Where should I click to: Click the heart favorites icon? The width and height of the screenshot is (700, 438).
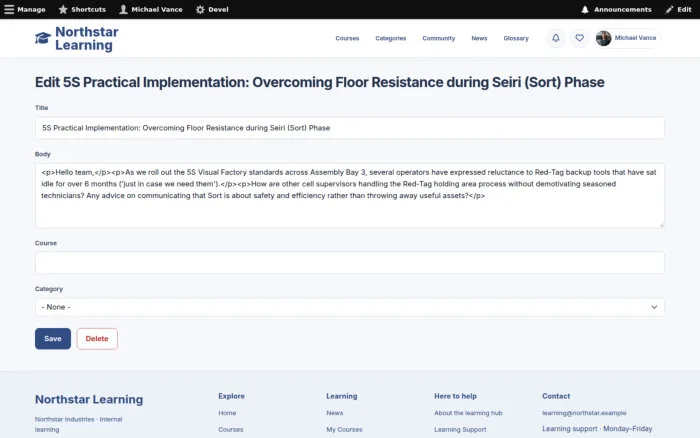579,38
